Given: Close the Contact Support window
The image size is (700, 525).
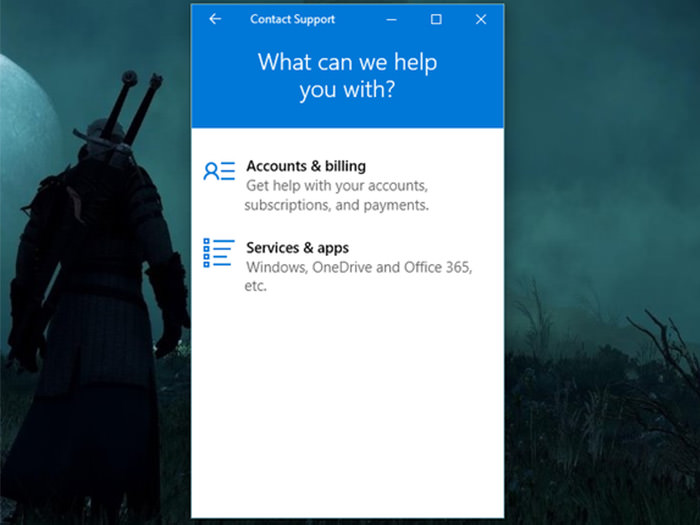Looking at the screenshot, I should coord(481,19).
